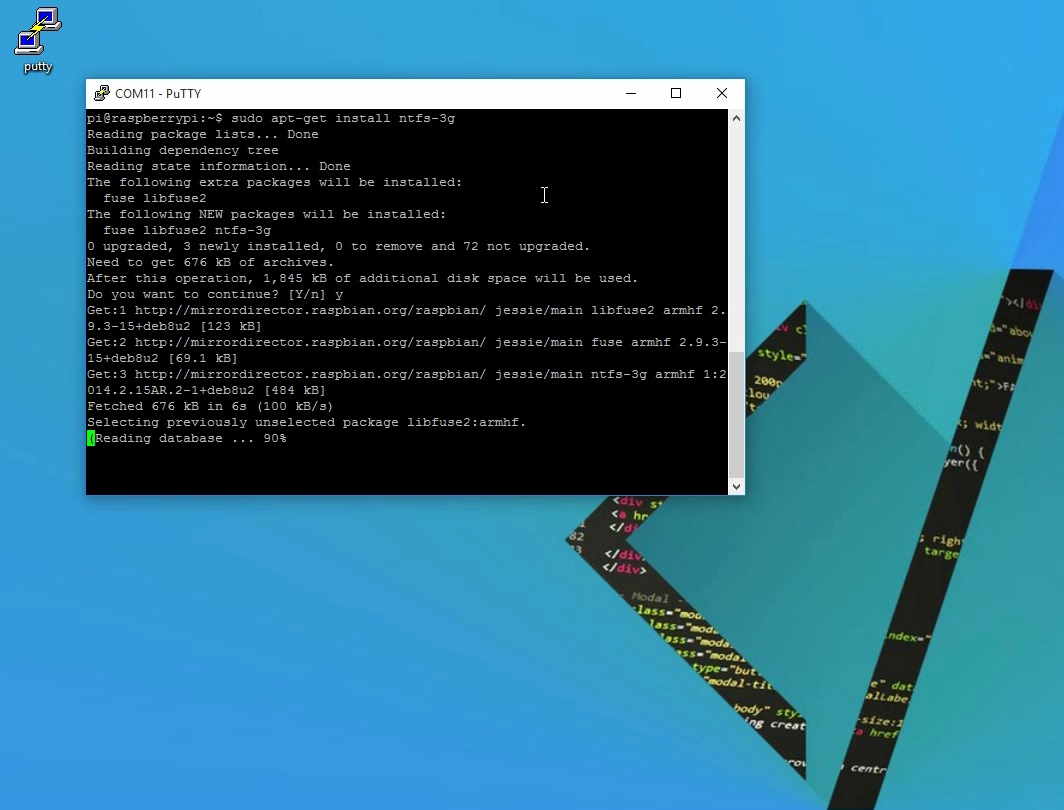The width and height of the screenshot is (1064, 810).
Task: Click 'The following extra packages will be installed' line
Action: coord(274,182)
